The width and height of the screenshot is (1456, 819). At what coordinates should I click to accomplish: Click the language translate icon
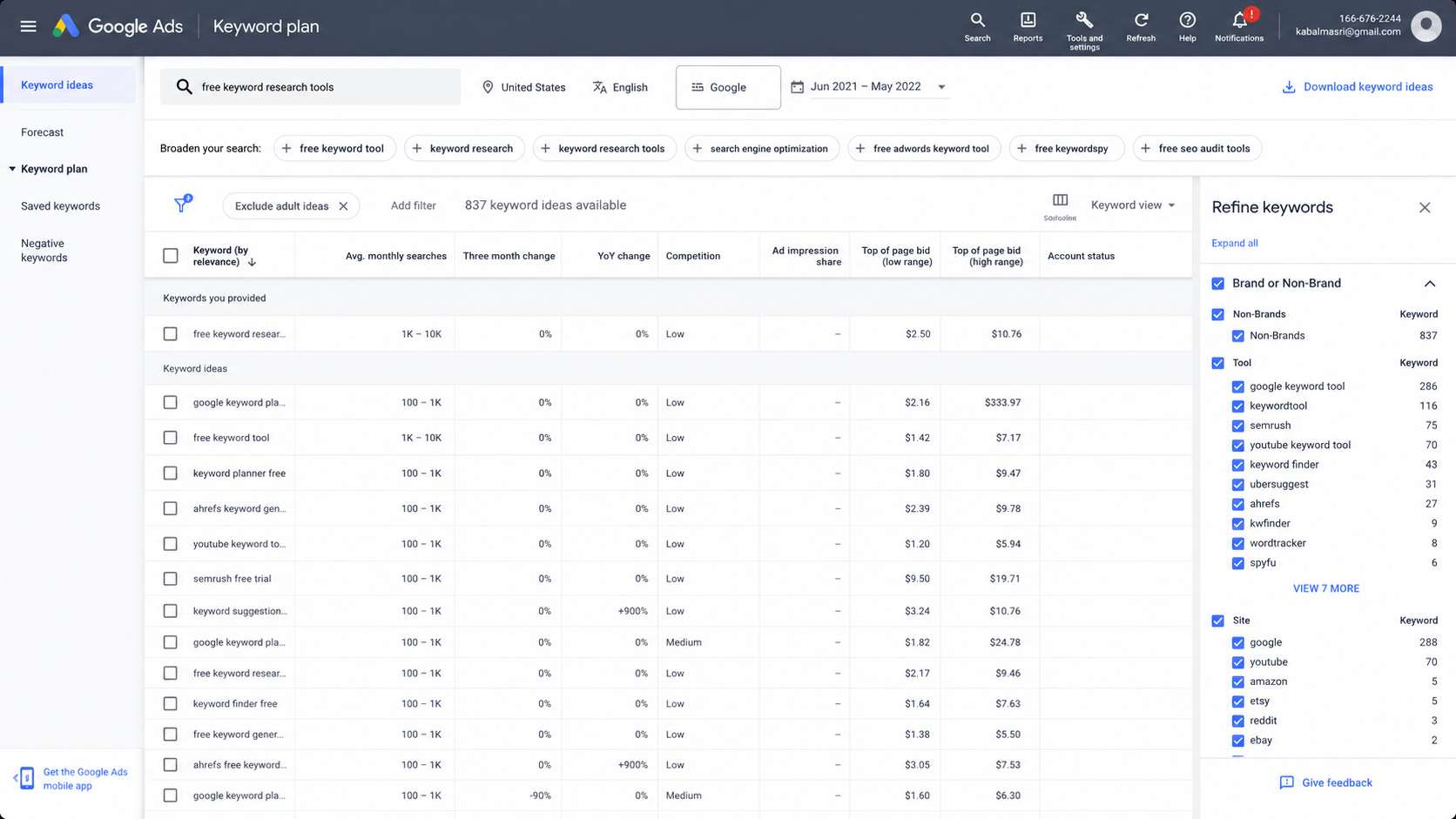click(x=599, y=87)
